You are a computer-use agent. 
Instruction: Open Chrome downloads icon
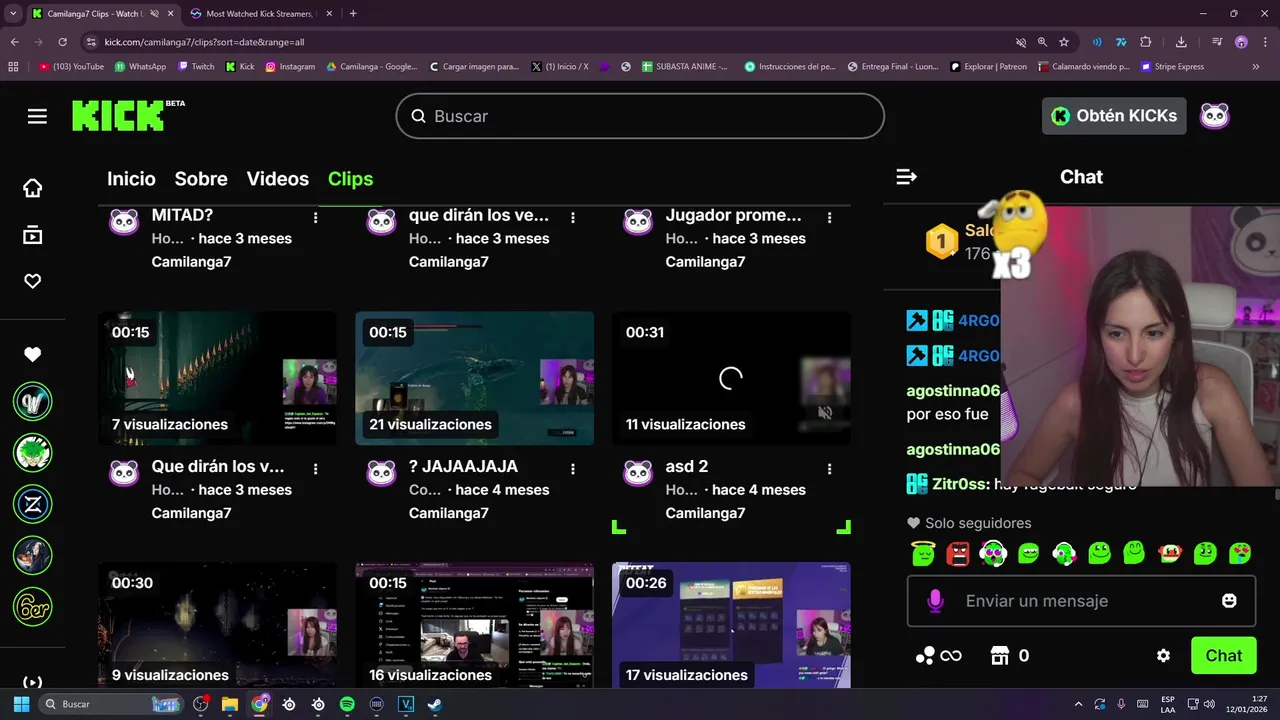1181,42
